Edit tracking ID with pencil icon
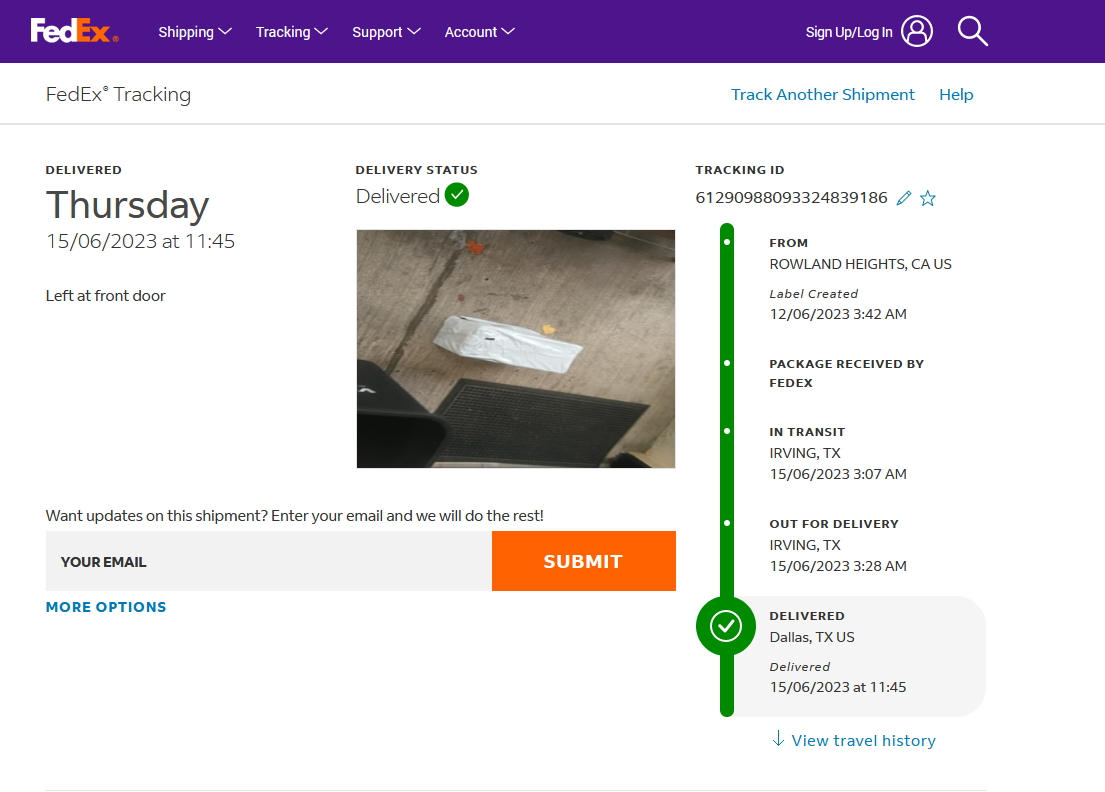Viewport: 1105px width, 792px height. point(904,198)
